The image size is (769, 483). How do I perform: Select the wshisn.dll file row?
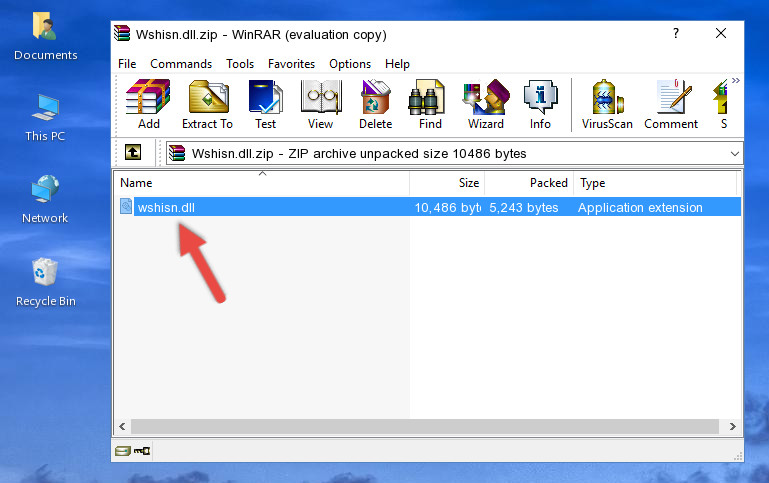point(429,207)
